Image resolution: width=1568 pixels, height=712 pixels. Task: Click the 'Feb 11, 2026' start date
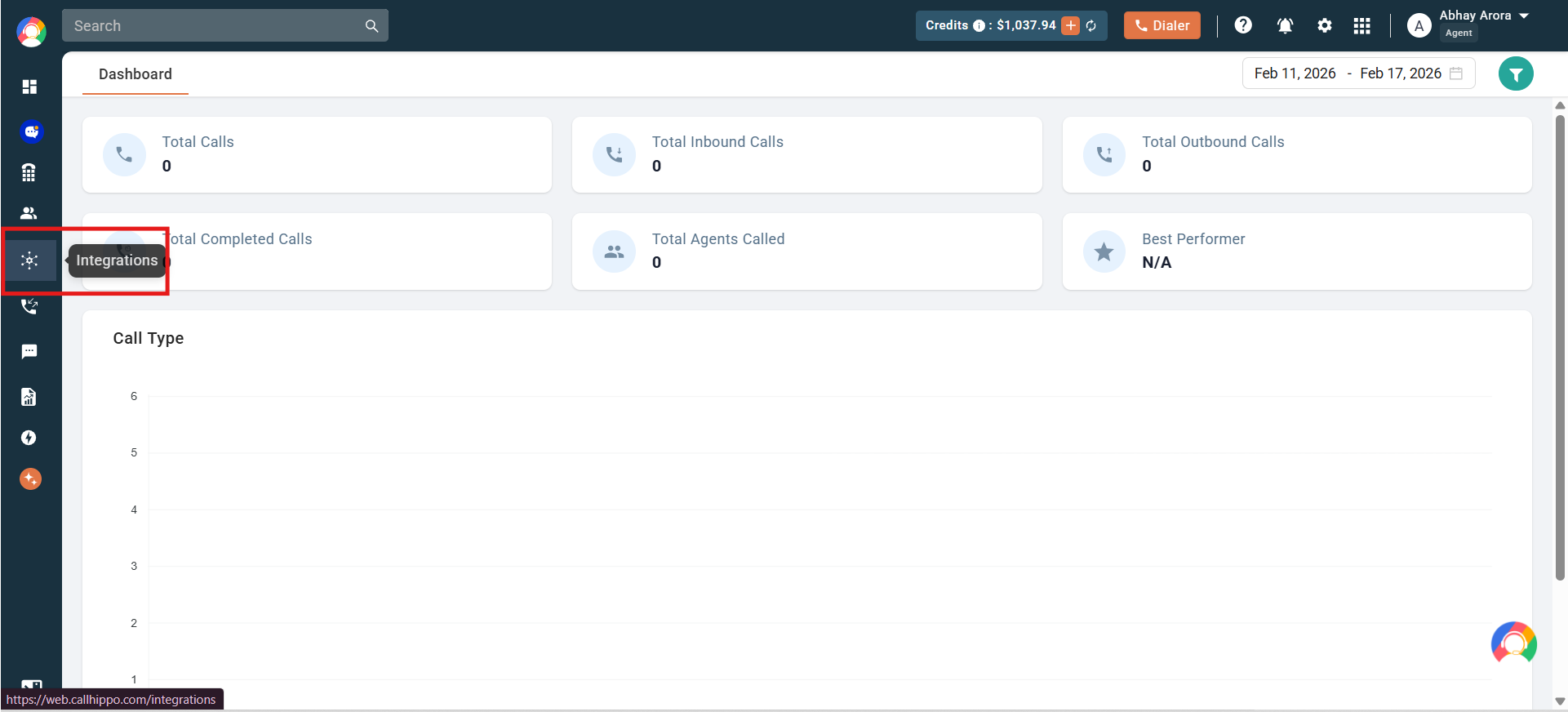point(1295,73)
